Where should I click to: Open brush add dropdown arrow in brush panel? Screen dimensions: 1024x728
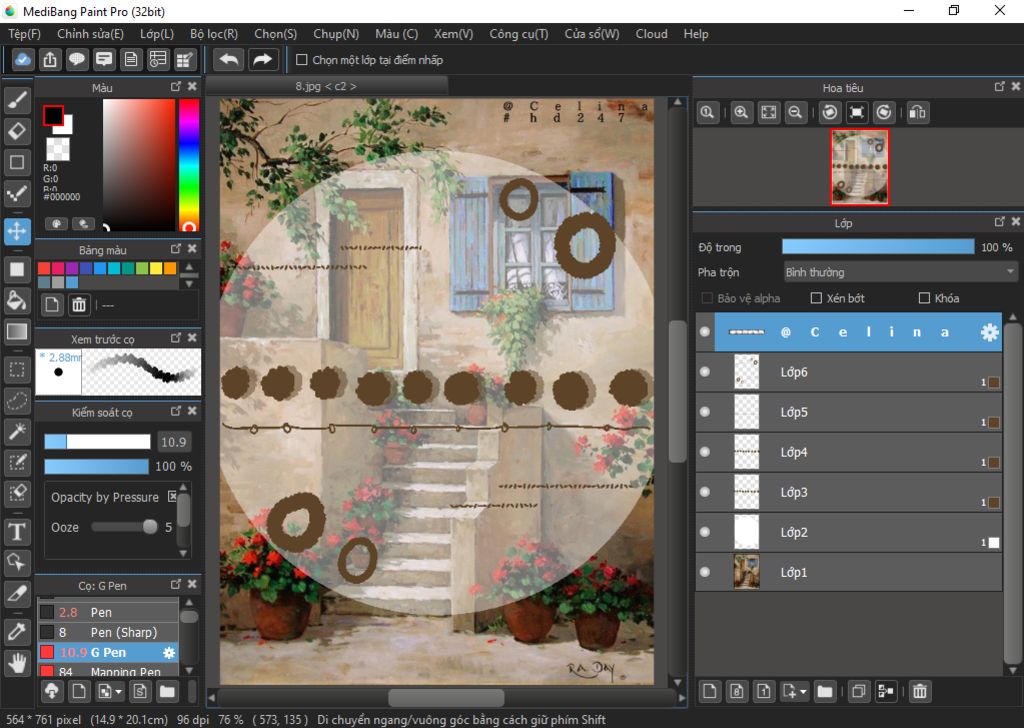118,691
